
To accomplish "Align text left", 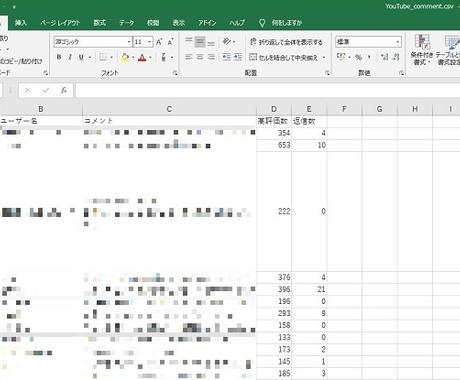I will [x=189, y=57].
